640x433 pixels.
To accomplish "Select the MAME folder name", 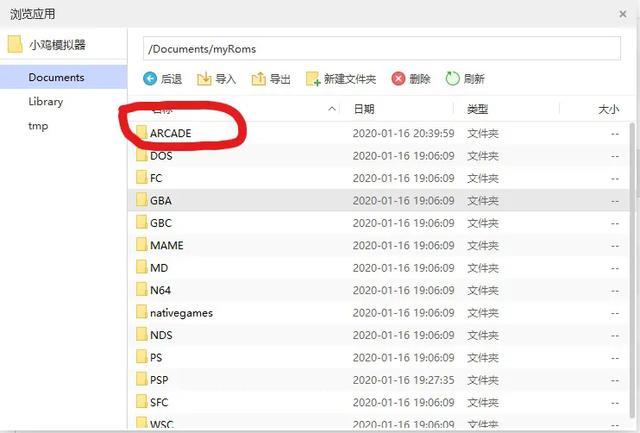I will click(167, 246).
